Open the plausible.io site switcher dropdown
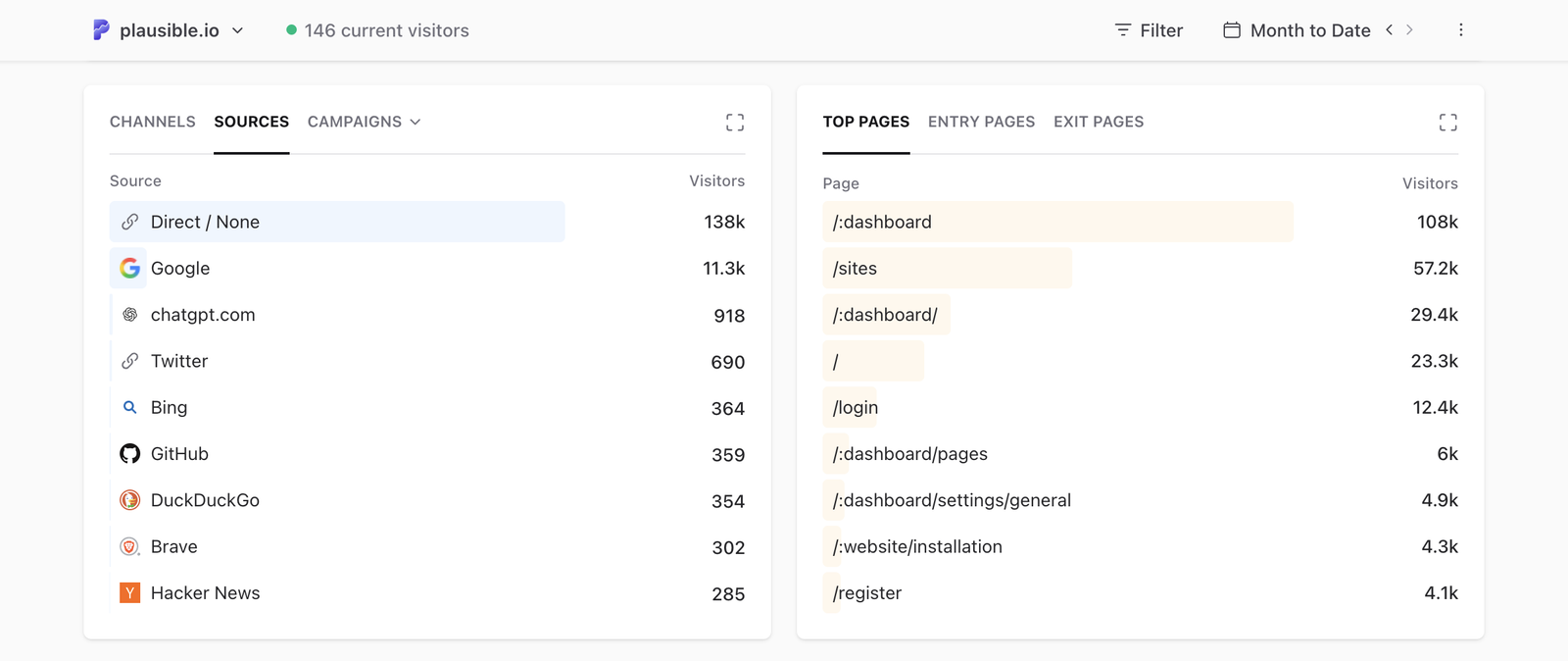This screenshot has width=1568, height=661. (x=169, y=30)
